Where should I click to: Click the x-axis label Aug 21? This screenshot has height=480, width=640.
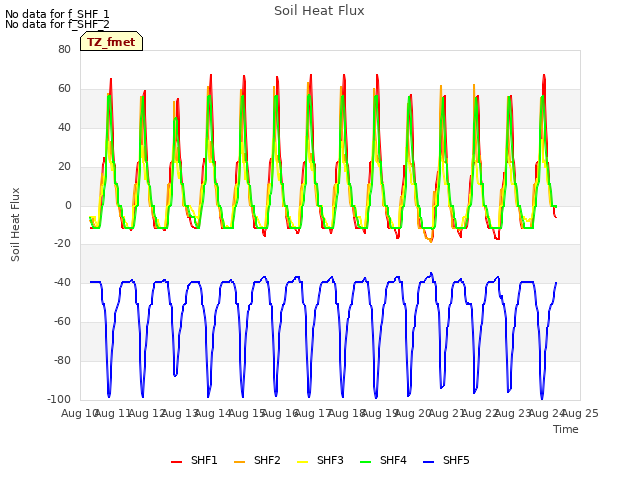click(447, 413)
